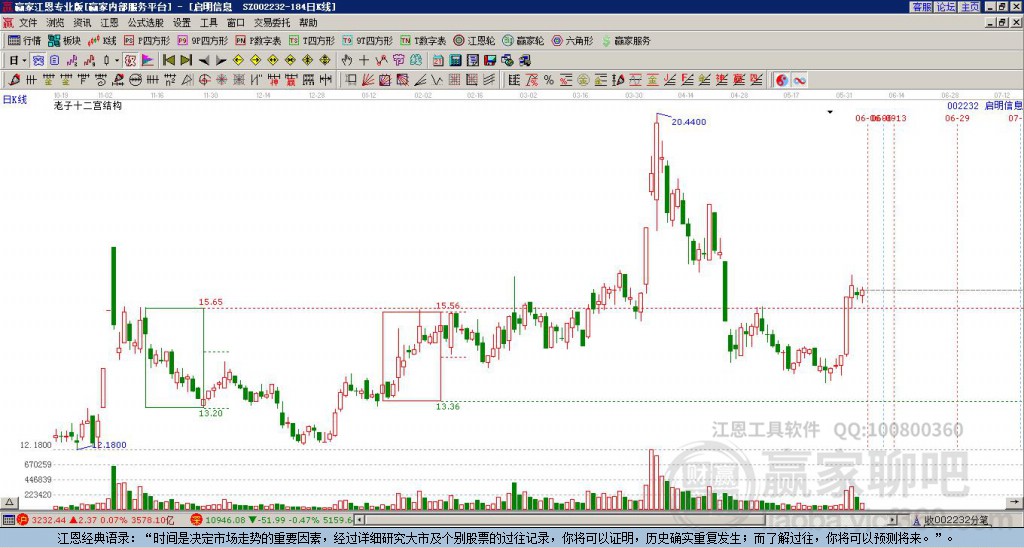Click the small black triangle chart dropdown

(x=830, y=112)
